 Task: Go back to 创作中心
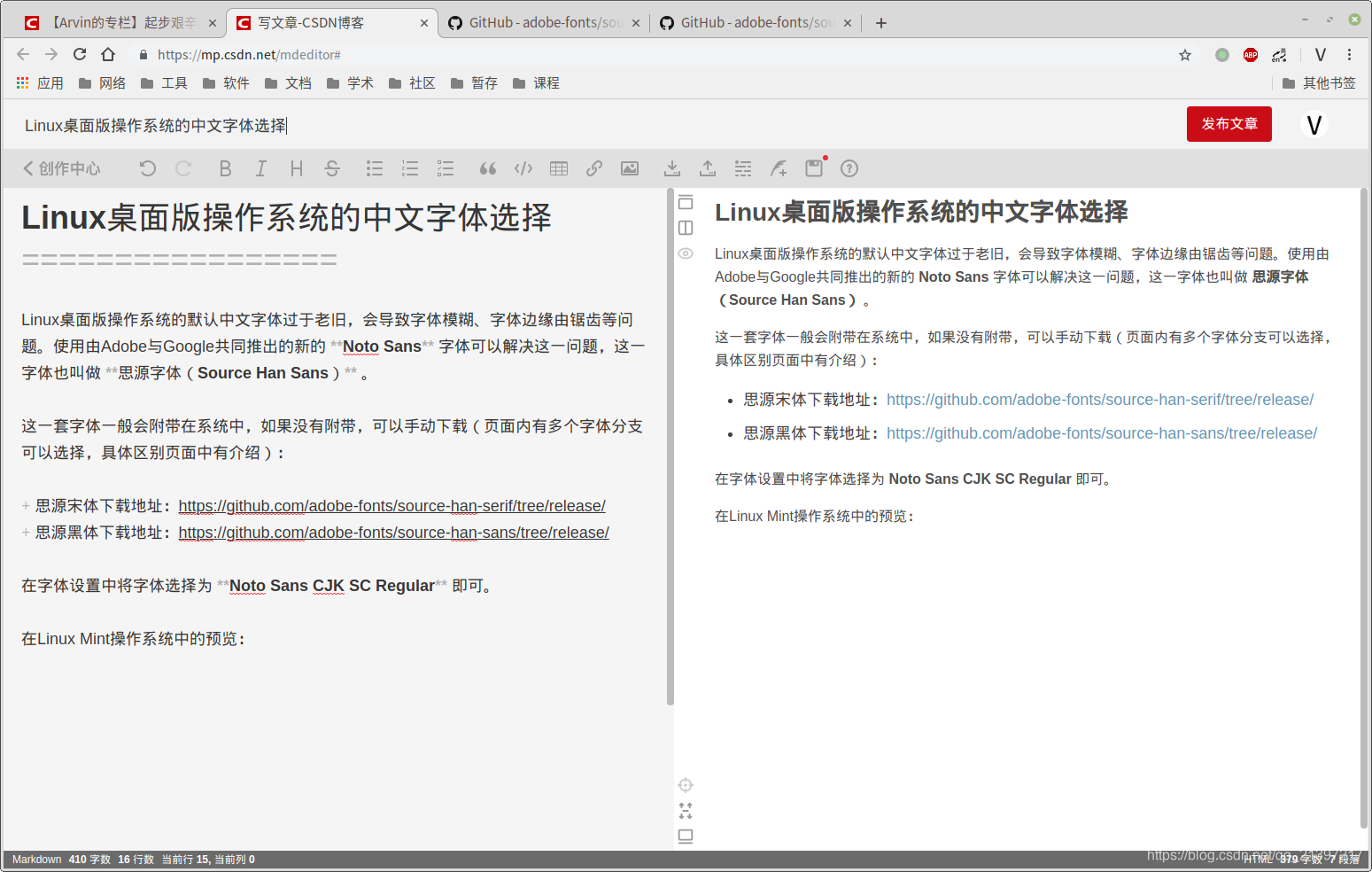click(62, 168)
